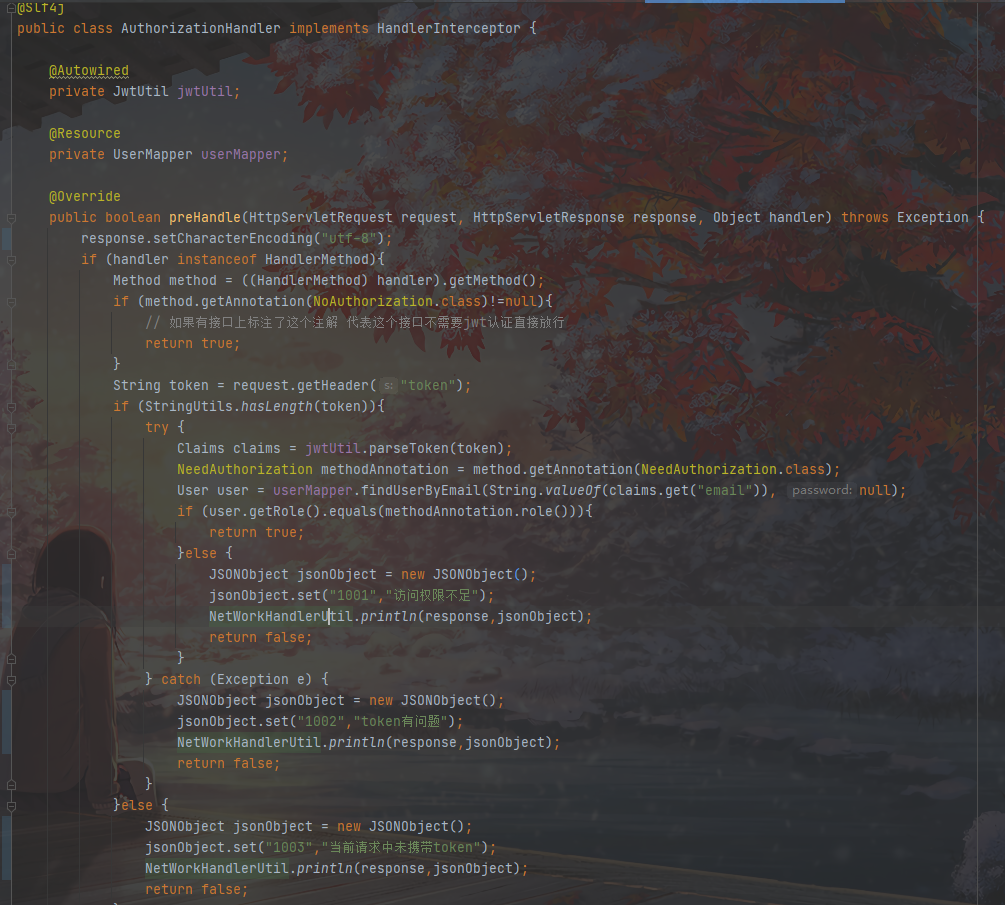Click the "1003" string literal

pos(288,847)
